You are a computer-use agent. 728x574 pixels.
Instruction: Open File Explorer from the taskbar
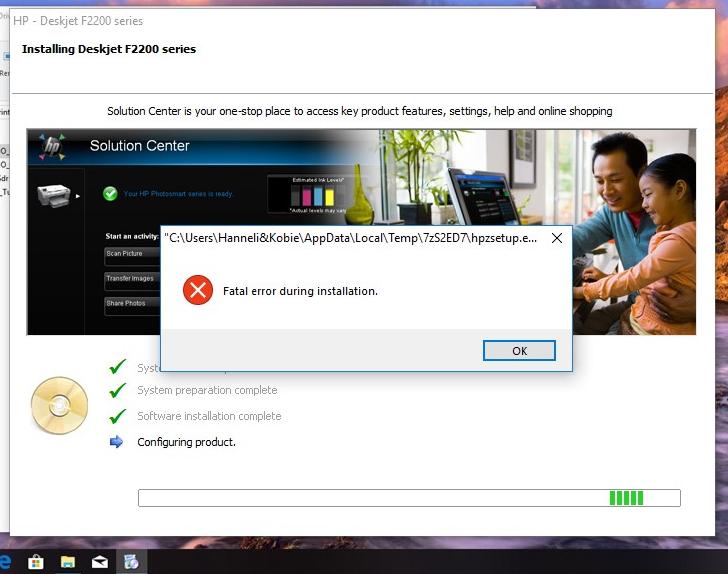pos(68,562)
